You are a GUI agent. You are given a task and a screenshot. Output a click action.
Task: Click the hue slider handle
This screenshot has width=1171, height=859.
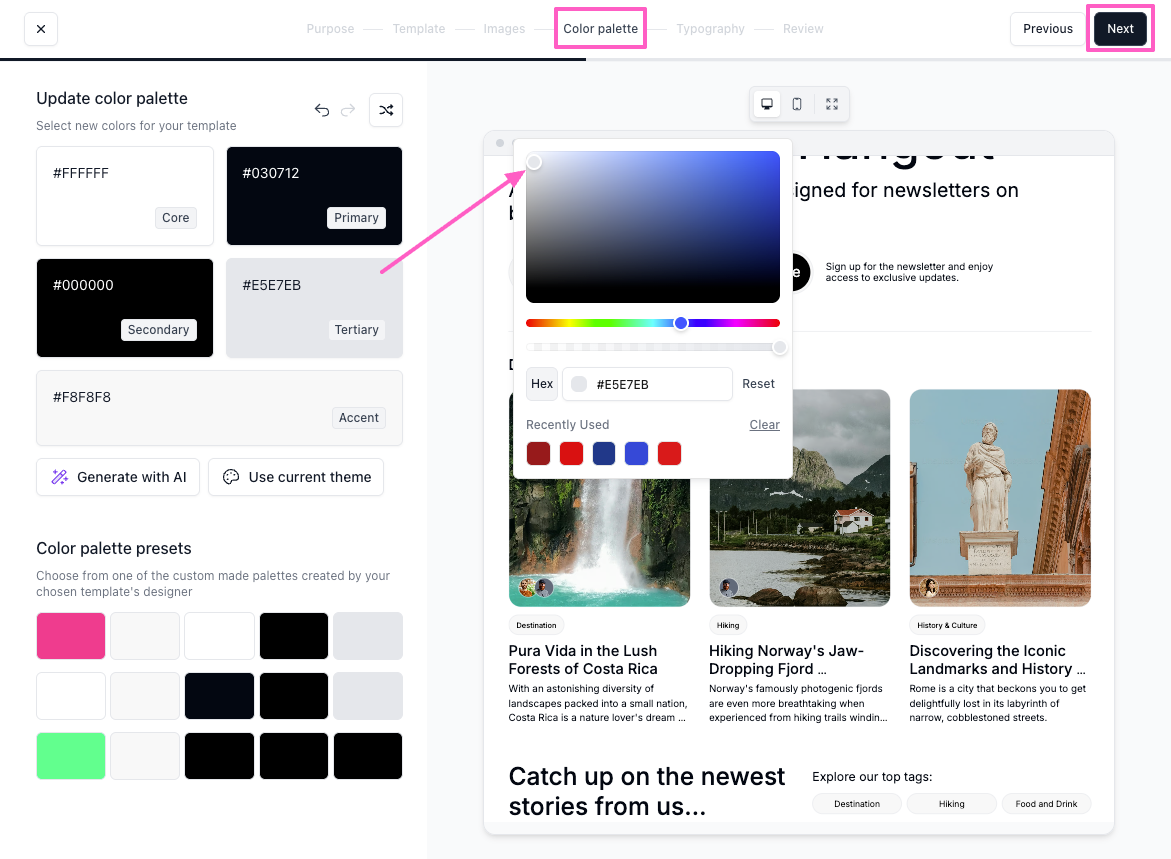pos(681,323)
